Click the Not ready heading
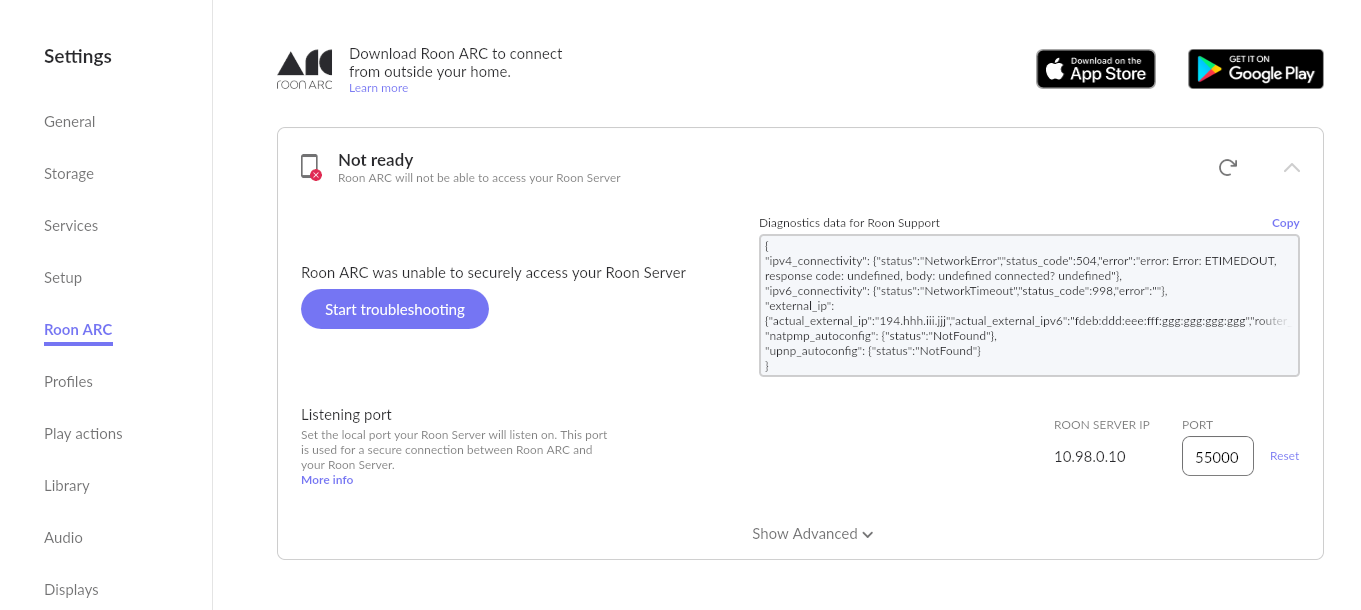Screen dimensions: 1361x610 [376, 160]
